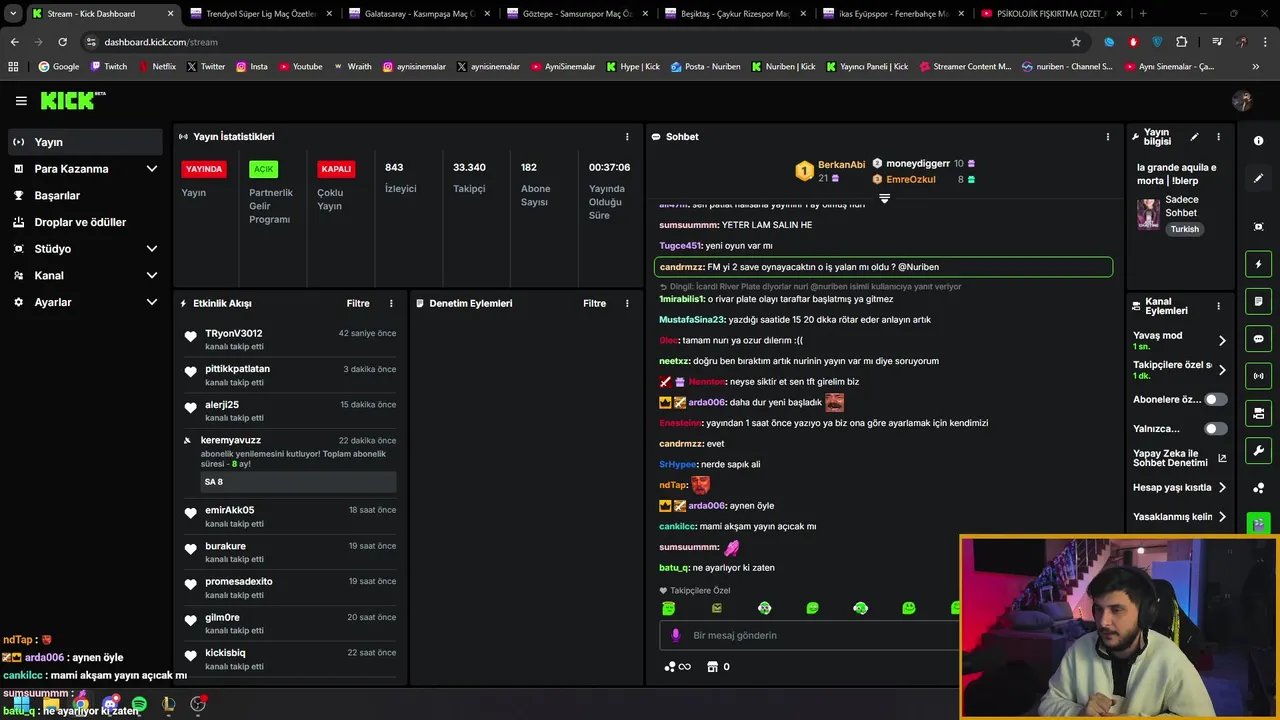1280x720 pixels.
Task: Insert first follower emote with halo
Action: (668, 608)
